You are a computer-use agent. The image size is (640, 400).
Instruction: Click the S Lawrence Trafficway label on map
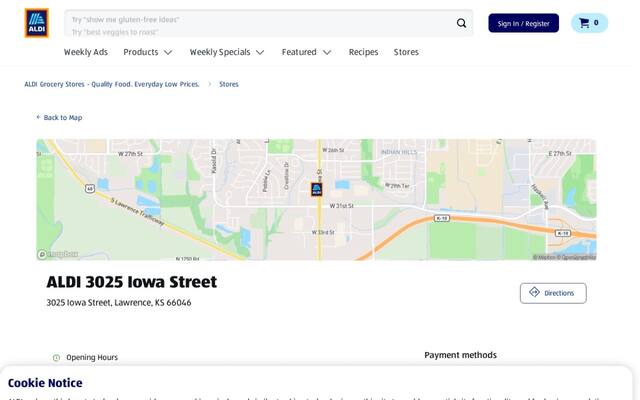(138, 212)
